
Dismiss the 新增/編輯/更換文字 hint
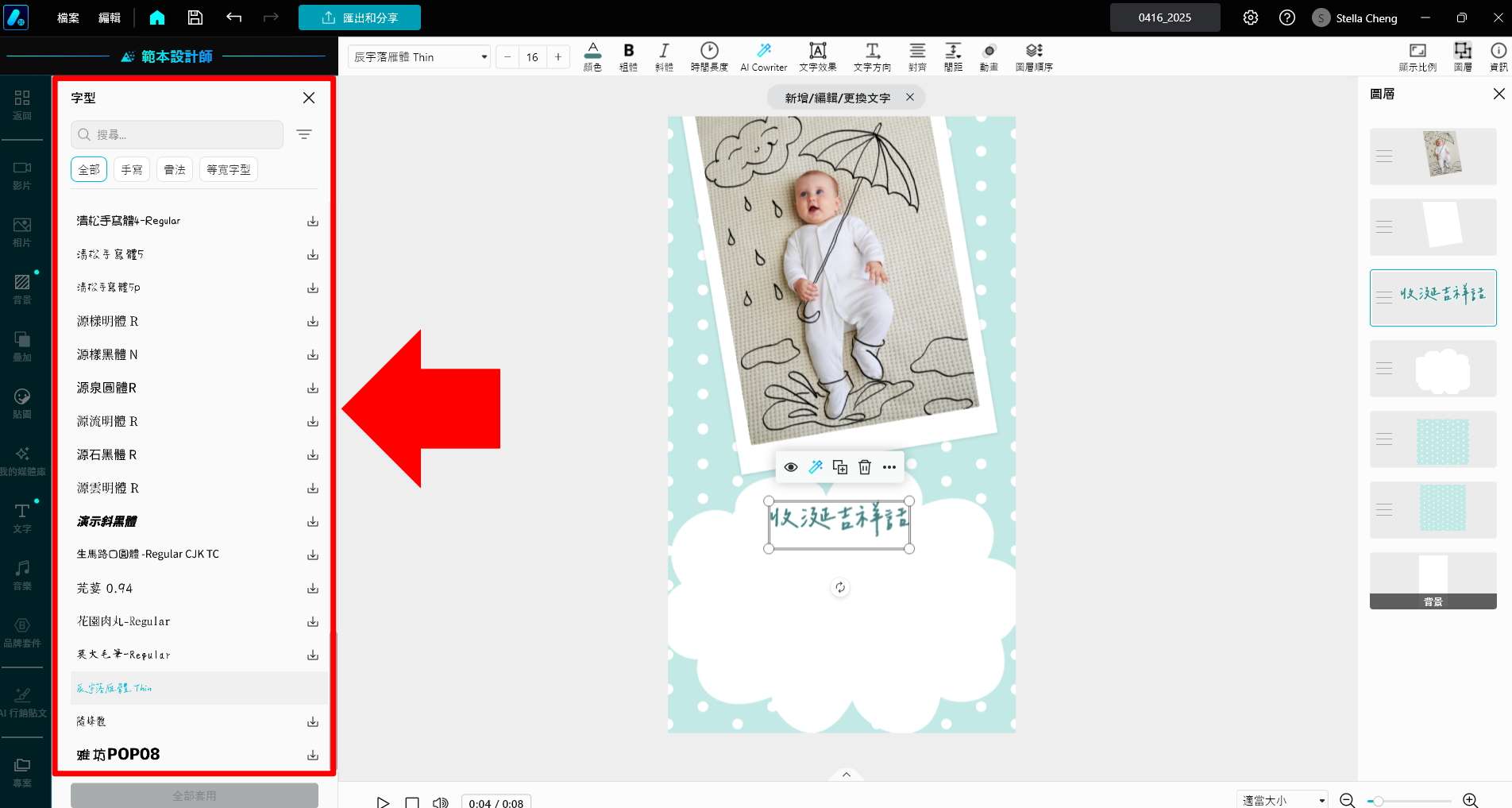click(x=910, y=97)
